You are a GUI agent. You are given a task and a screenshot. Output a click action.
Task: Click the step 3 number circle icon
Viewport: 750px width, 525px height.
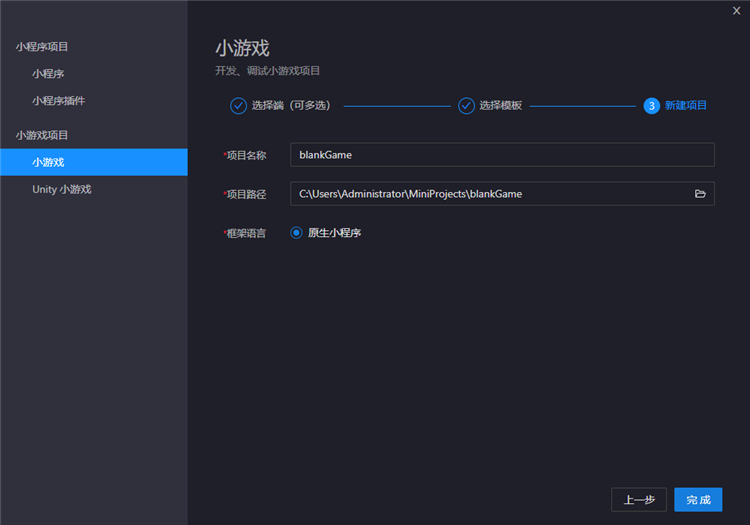coord(652,105)
